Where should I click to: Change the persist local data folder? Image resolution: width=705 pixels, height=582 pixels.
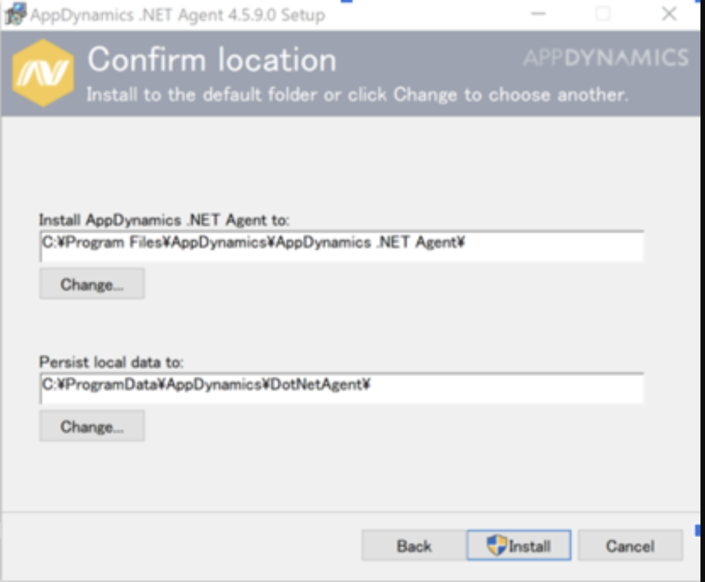click(92, 426)
